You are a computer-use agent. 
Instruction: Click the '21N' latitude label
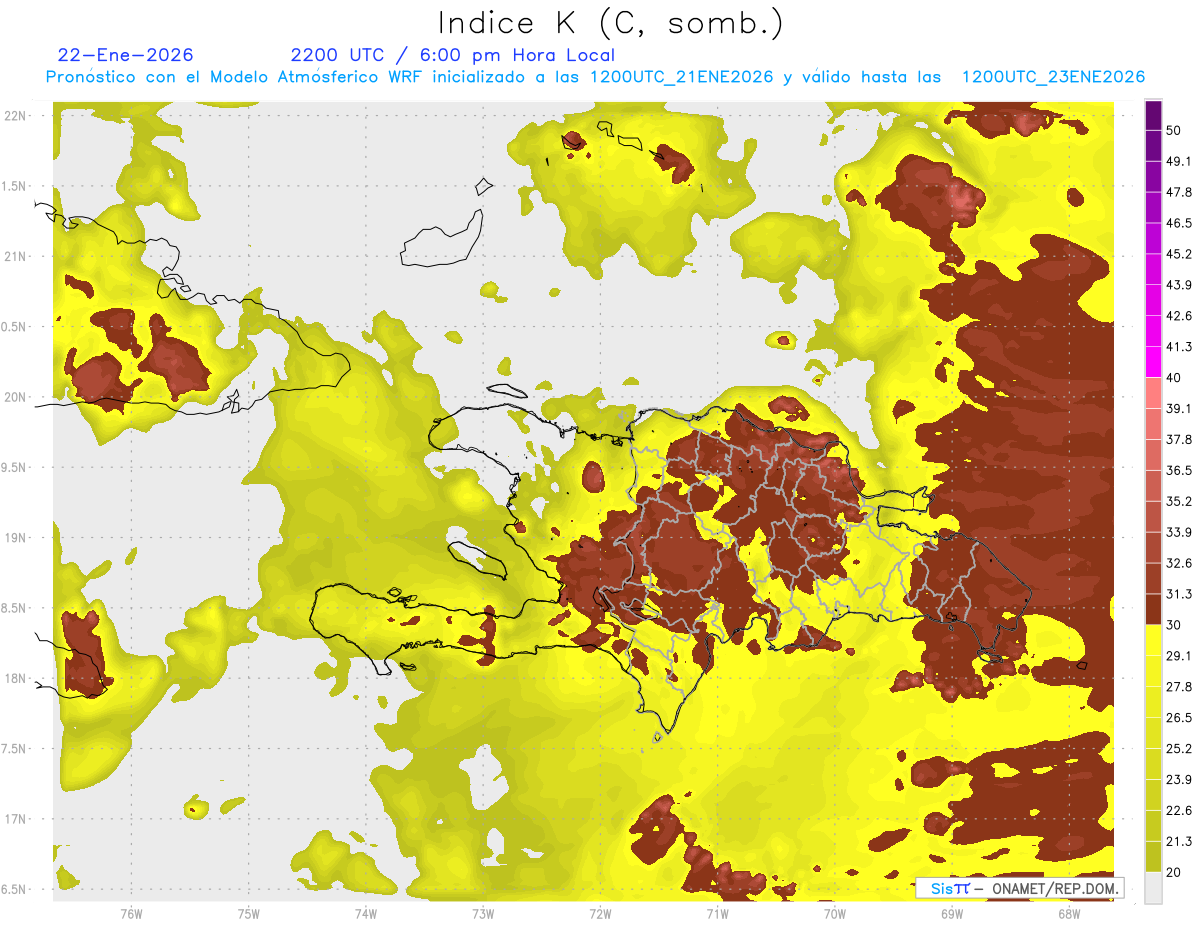coord(16,257)
